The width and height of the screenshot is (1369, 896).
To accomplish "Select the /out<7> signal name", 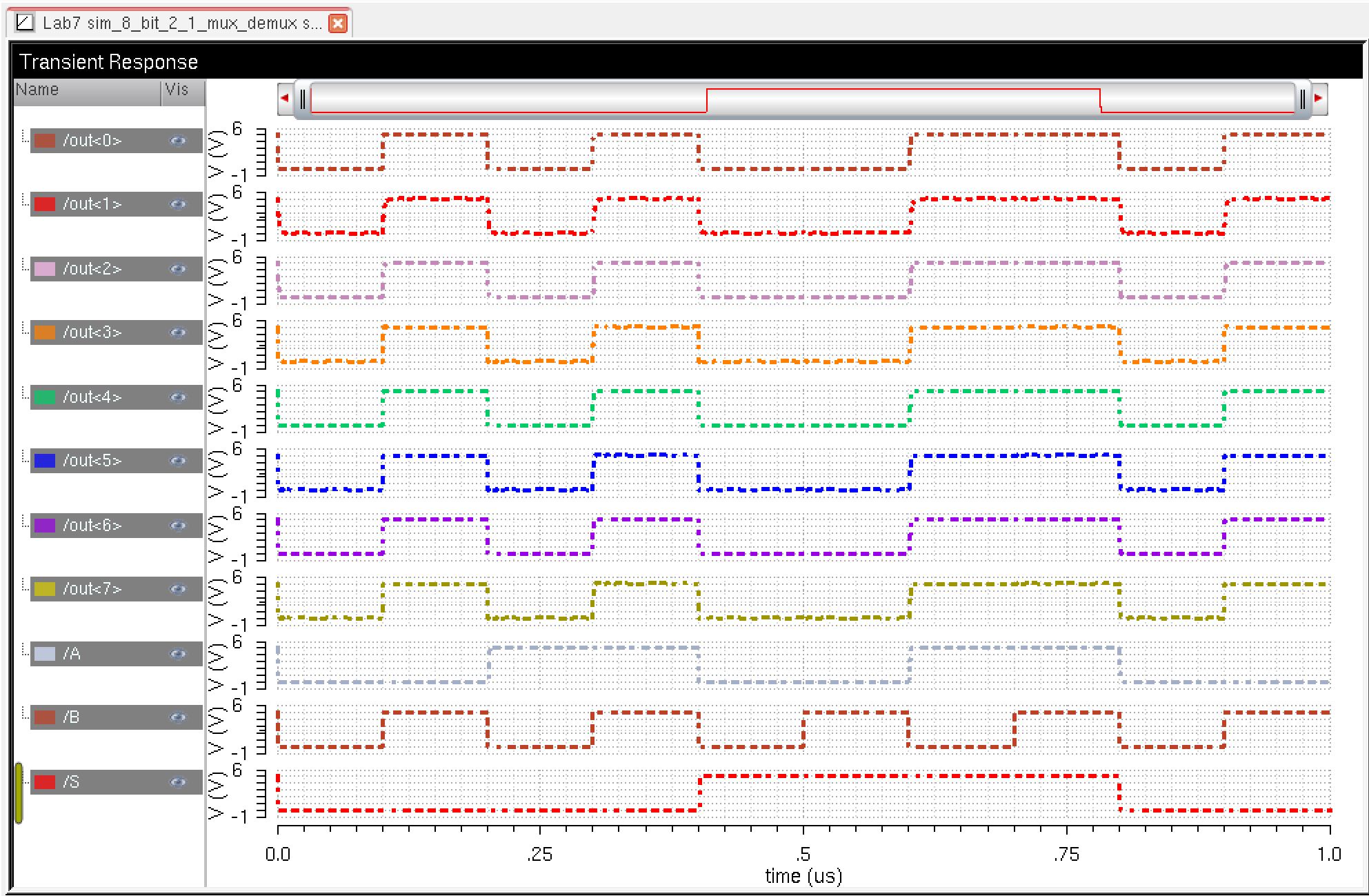I will click(x=92, y=589).
